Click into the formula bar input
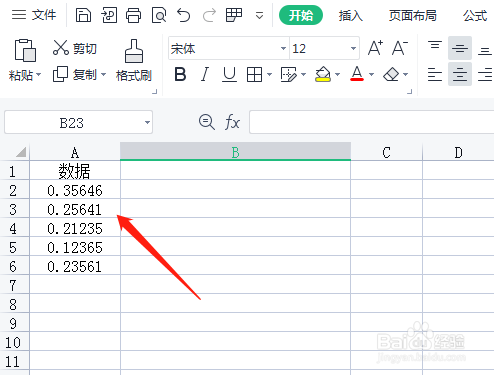This screenshot has width=494, height=375. click(x=372, y=122)
